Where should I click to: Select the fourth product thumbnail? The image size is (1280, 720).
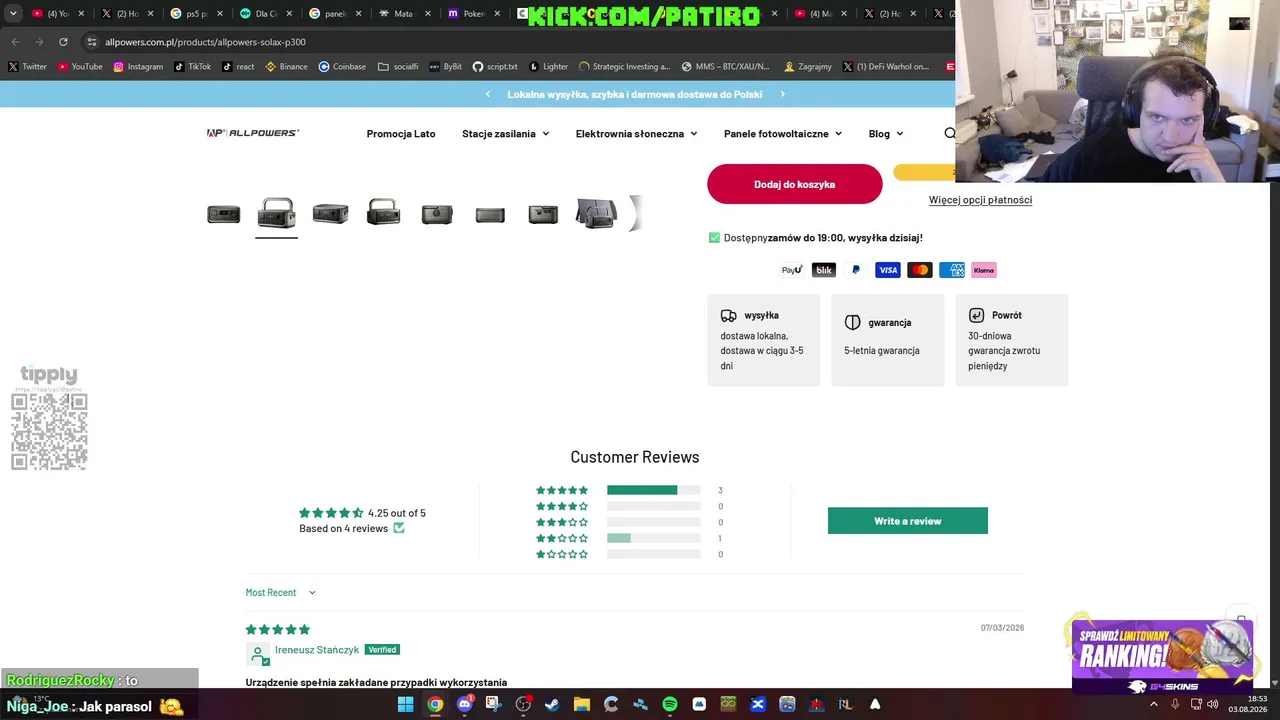pos(383,214)
